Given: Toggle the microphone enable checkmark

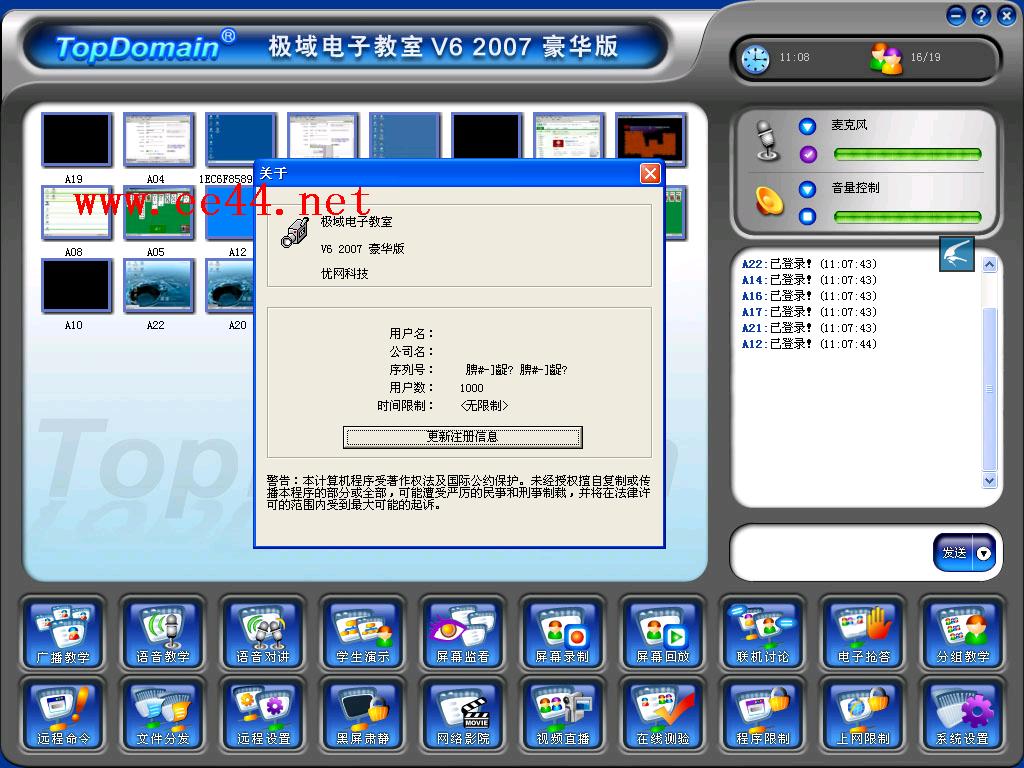Looking at the screenshot, I should click(808, 155).
